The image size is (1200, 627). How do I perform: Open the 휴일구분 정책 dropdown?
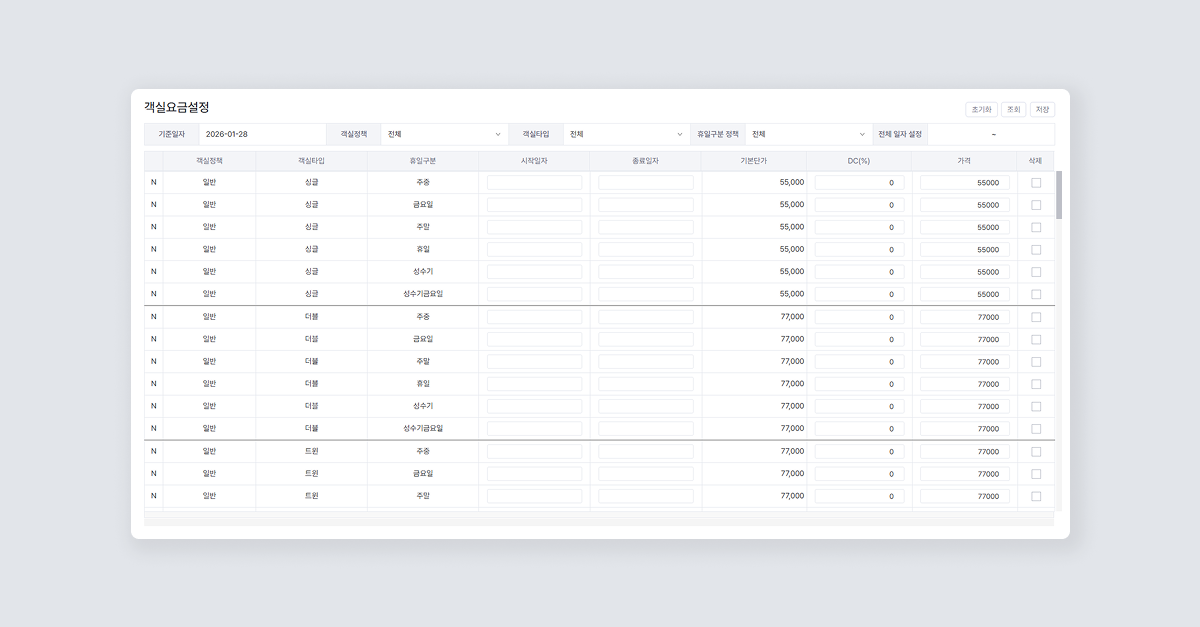808,134
